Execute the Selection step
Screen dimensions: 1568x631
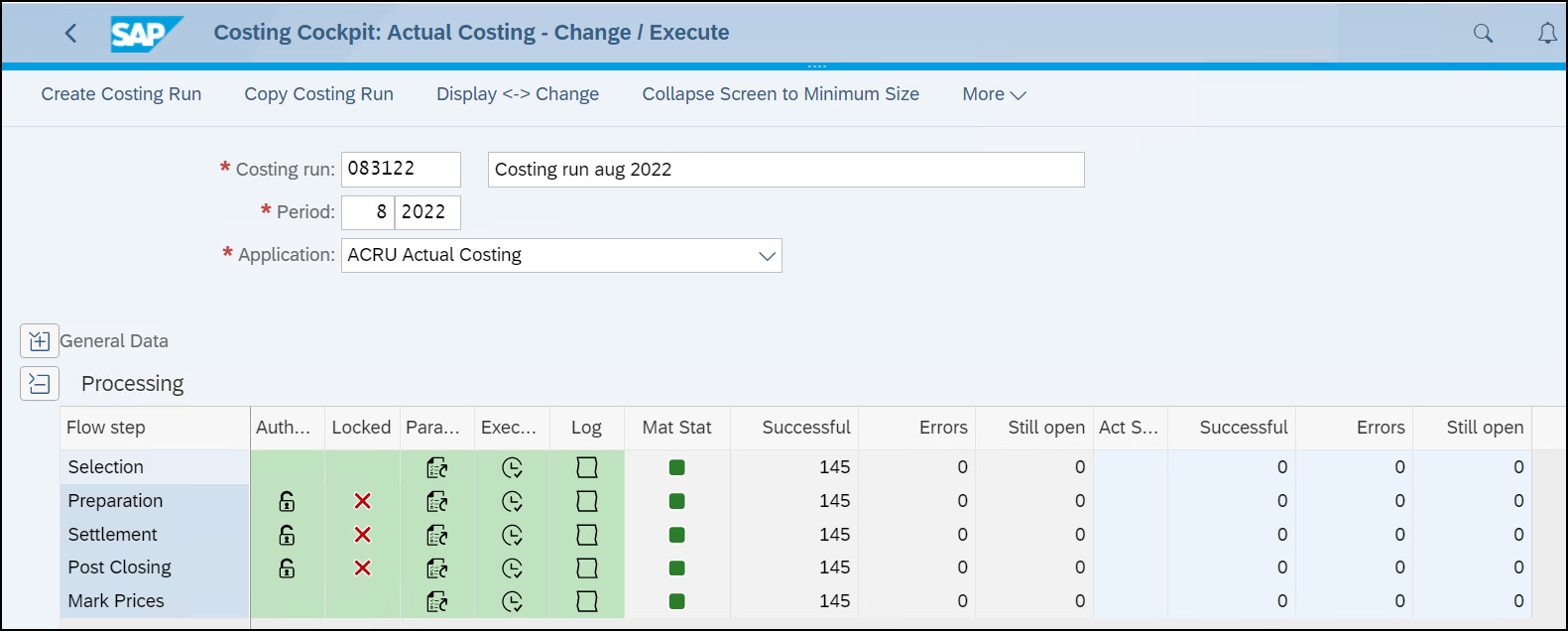(512, 467)
